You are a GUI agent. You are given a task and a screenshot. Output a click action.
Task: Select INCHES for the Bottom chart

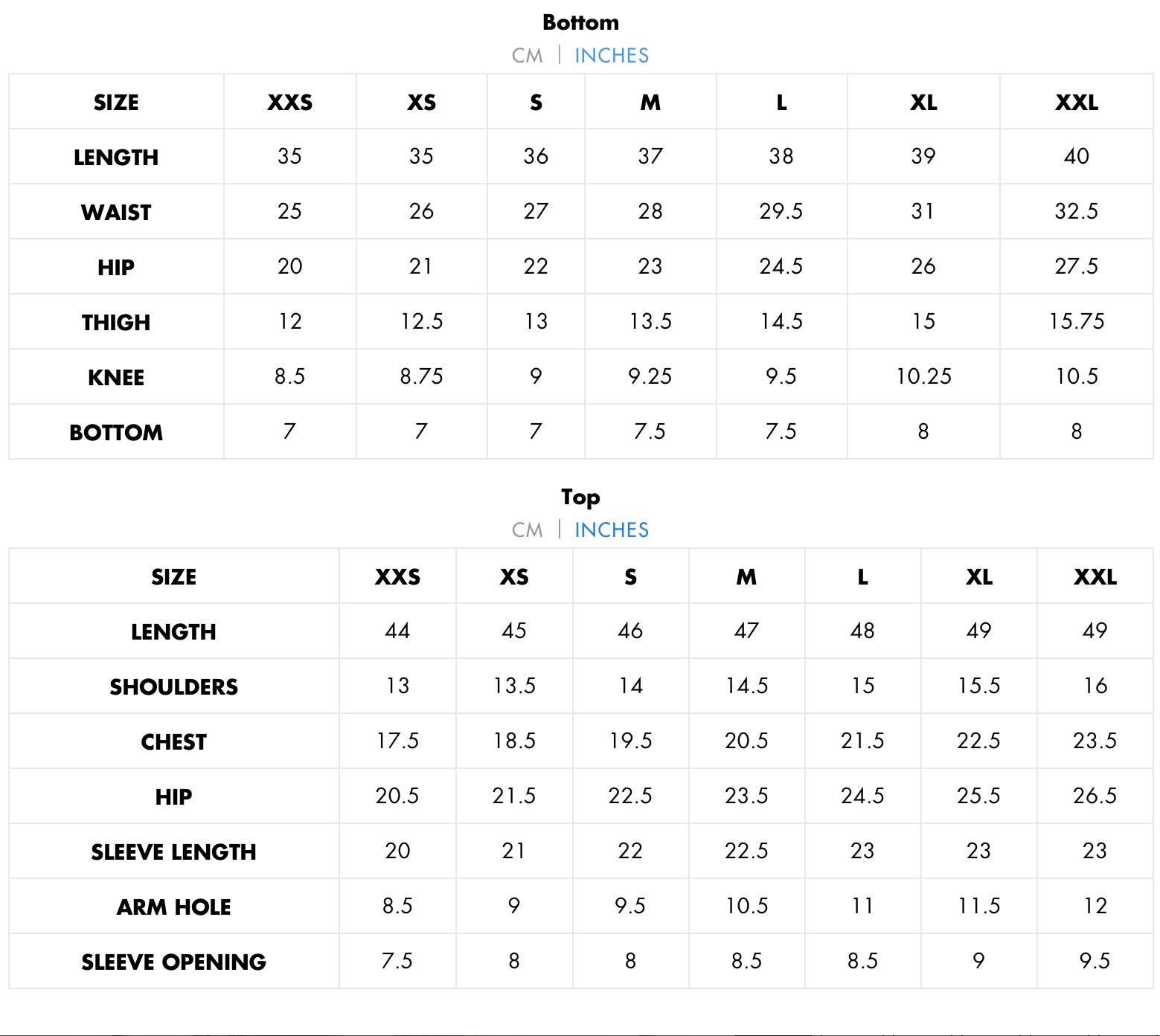[x=611, y=56]
